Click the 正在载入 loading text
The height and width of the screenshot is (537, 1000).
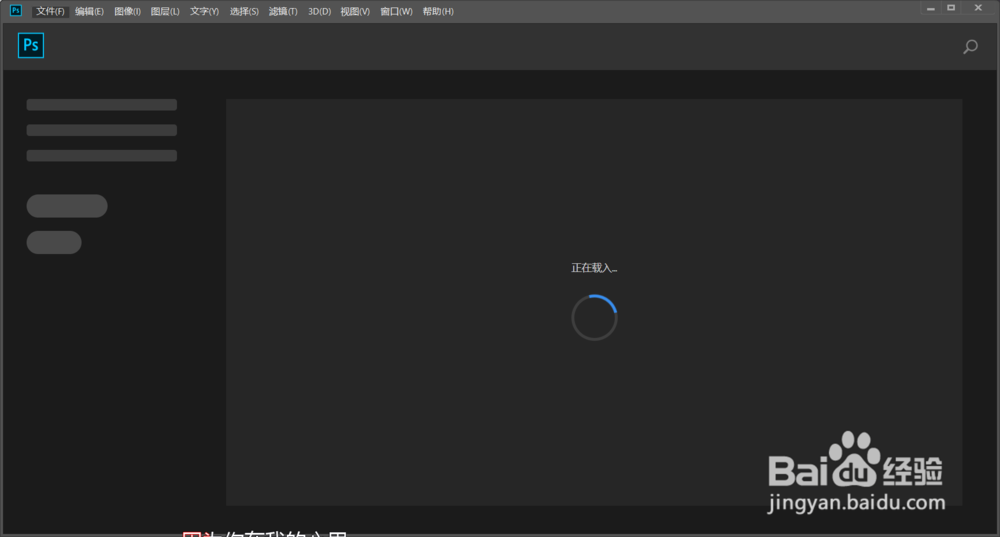coord(594,268)
